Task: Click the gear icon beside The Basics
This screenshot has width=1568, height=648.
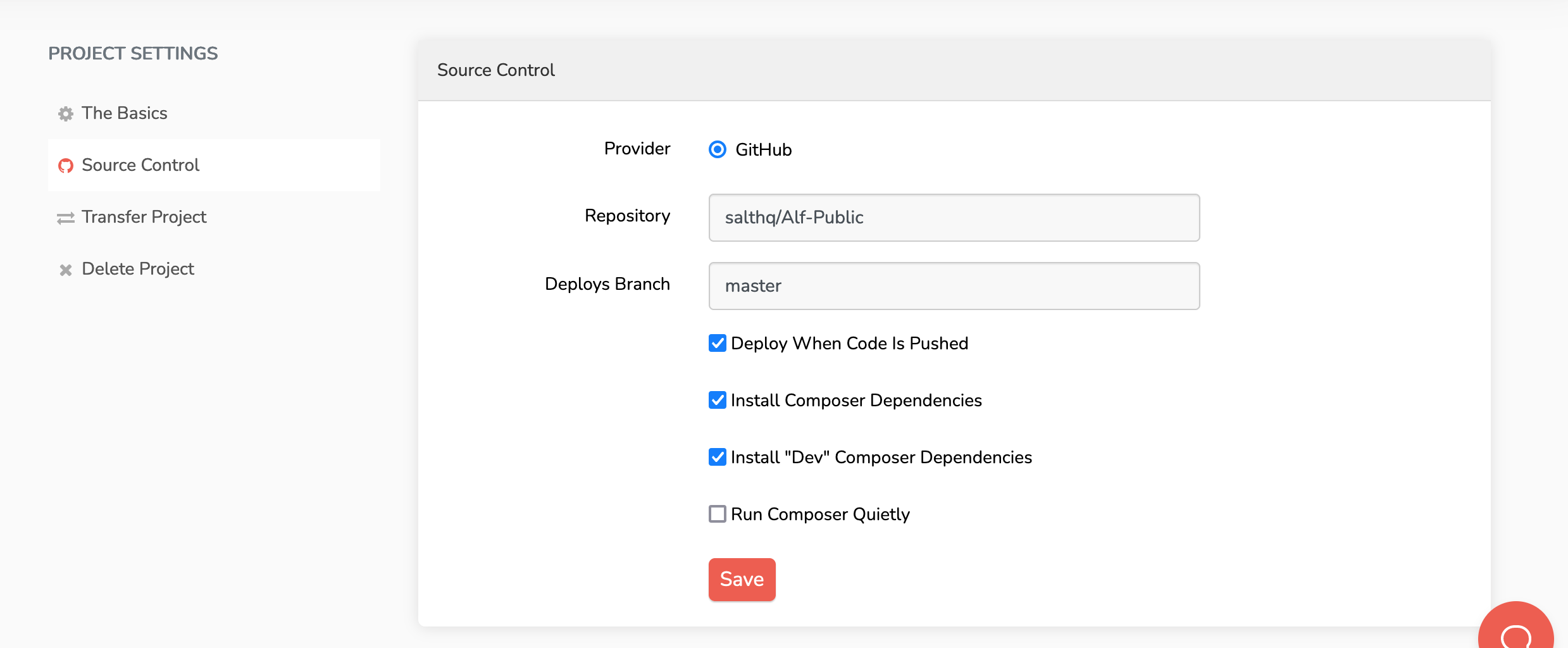Action: click(66, 114)
